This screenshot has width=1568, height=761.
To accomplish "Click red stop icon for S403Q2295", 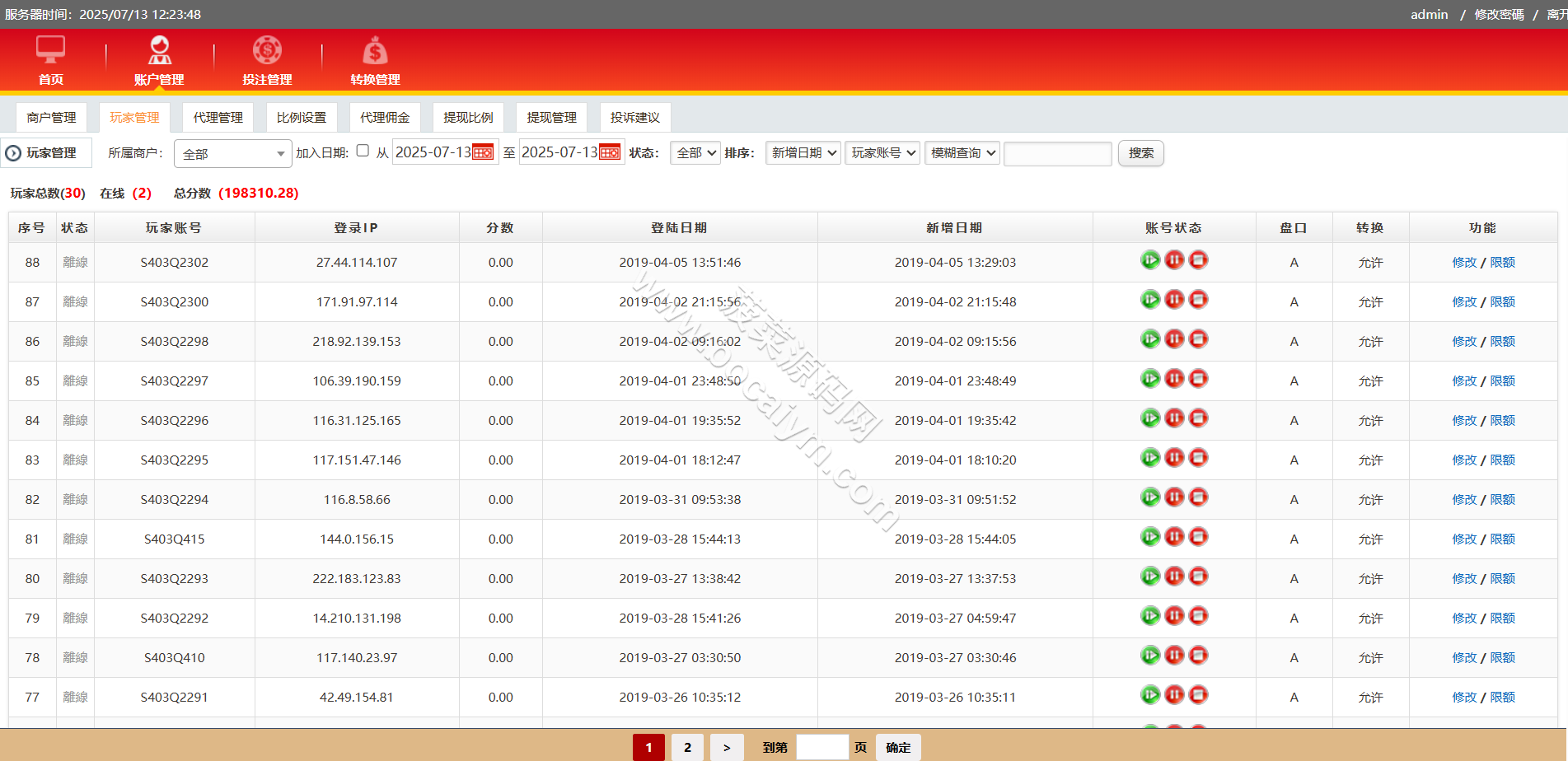I will 1199,458.
